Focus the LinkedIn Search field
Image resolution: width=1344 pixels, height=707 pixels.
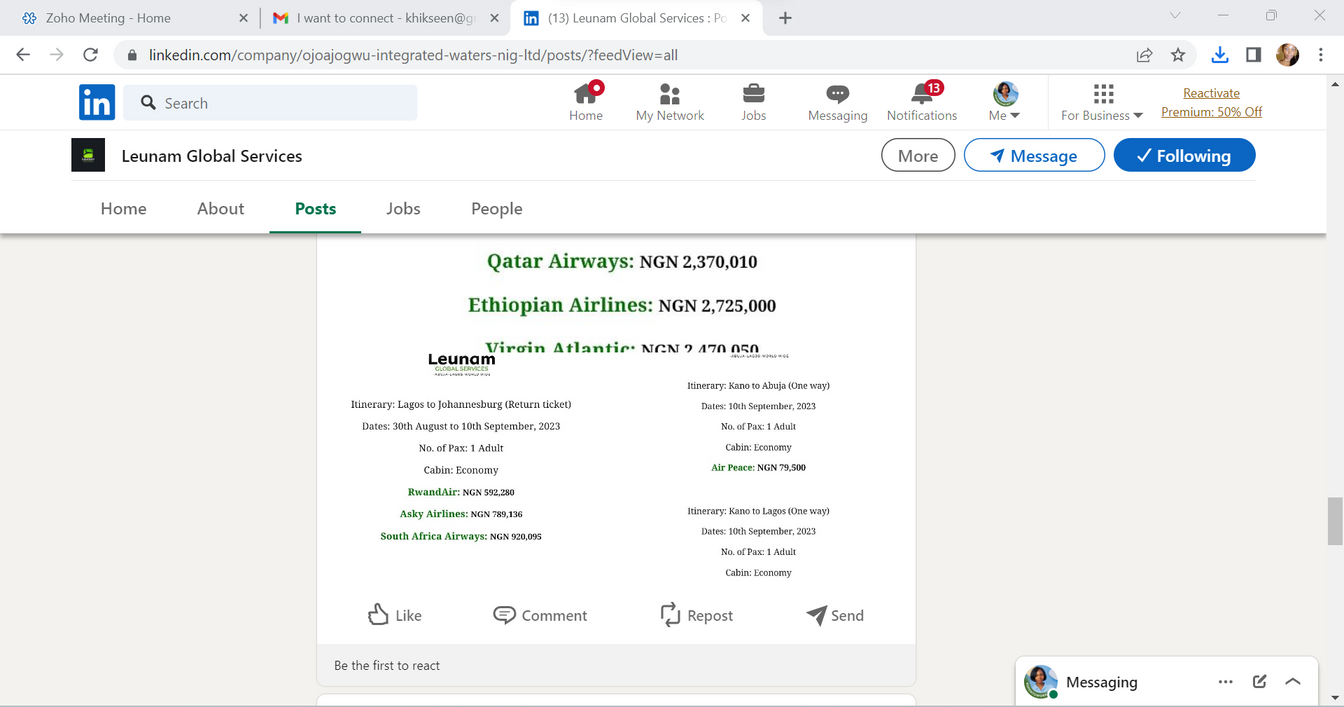point(270,103)
